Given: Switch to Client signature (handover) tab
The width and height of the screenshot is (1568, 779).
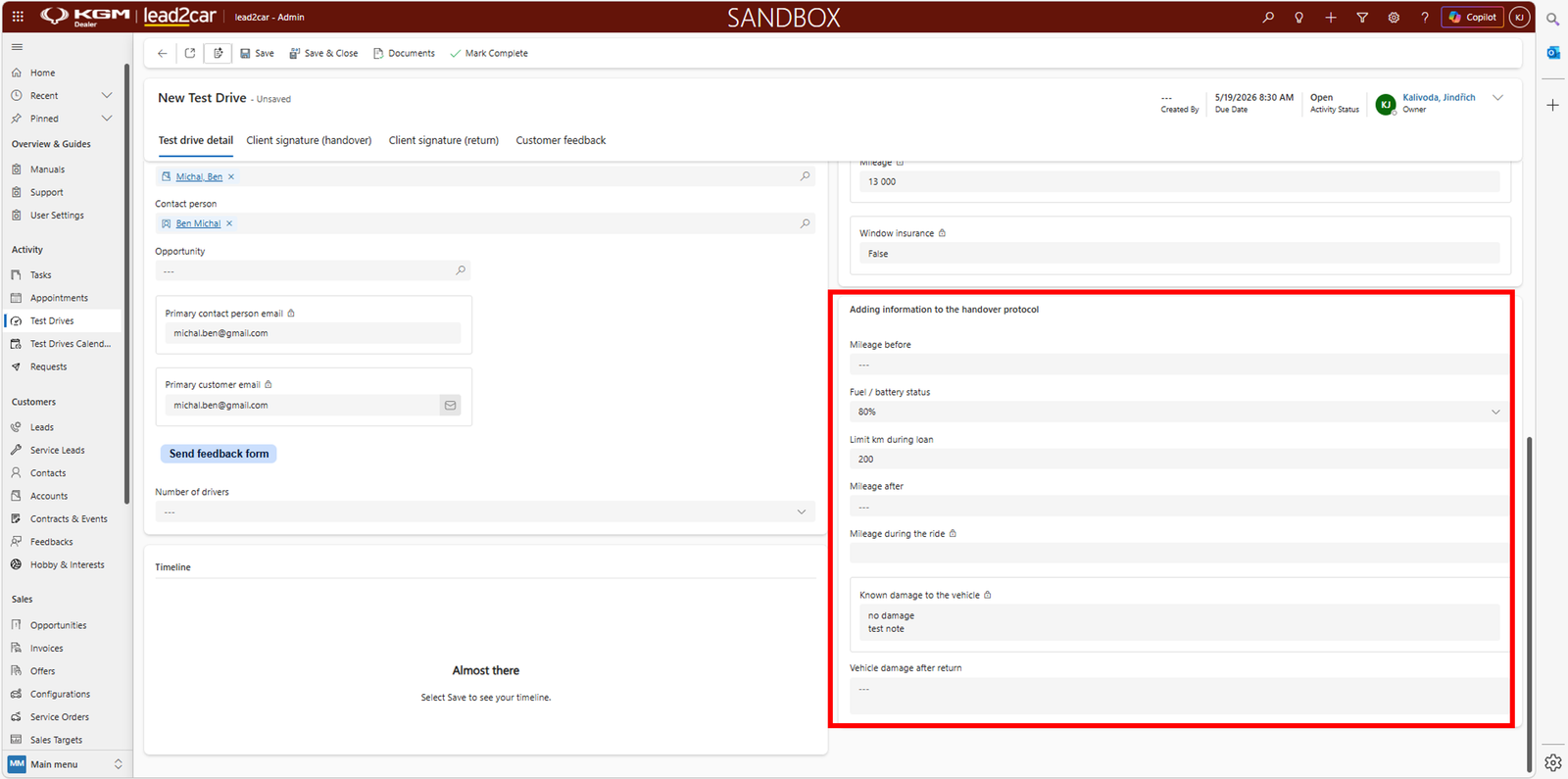Looking at the screenshot, I should 309,140.
